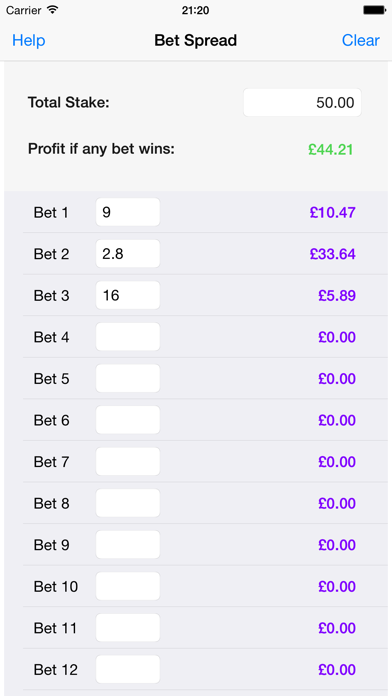Select the empty Bet 9 odds field
This screenshot has height=696, width=392.
click(128, 545)
